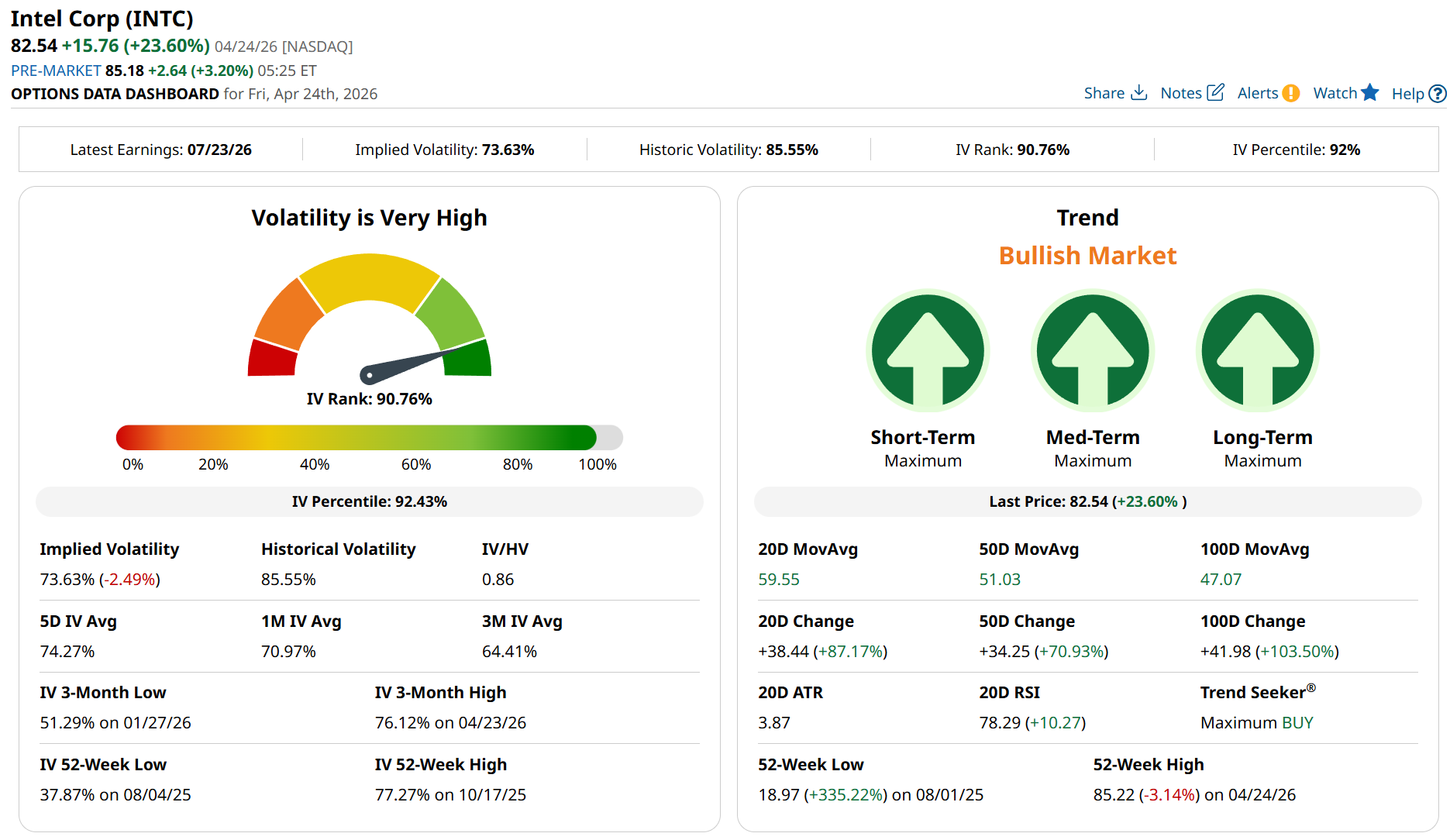Click the 1M IV Avg value 70.97%
Viewport: 1450px width, 840px height.
point(288,652)
